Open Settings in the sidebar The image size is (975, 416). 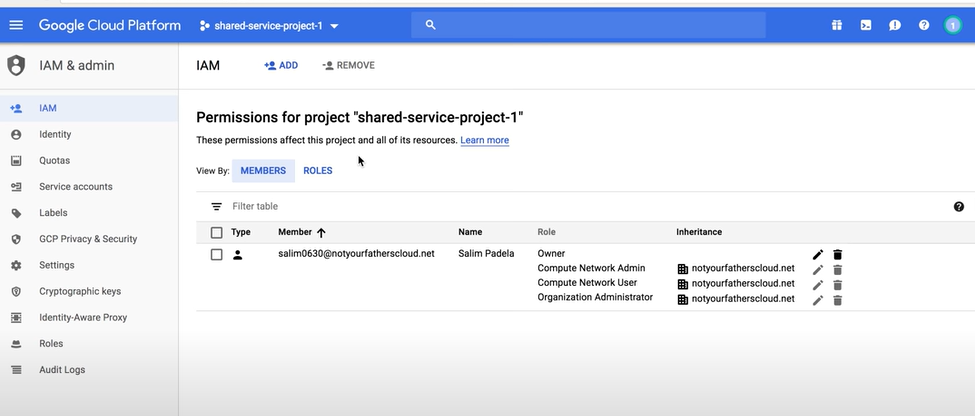(x=89, y=265)
